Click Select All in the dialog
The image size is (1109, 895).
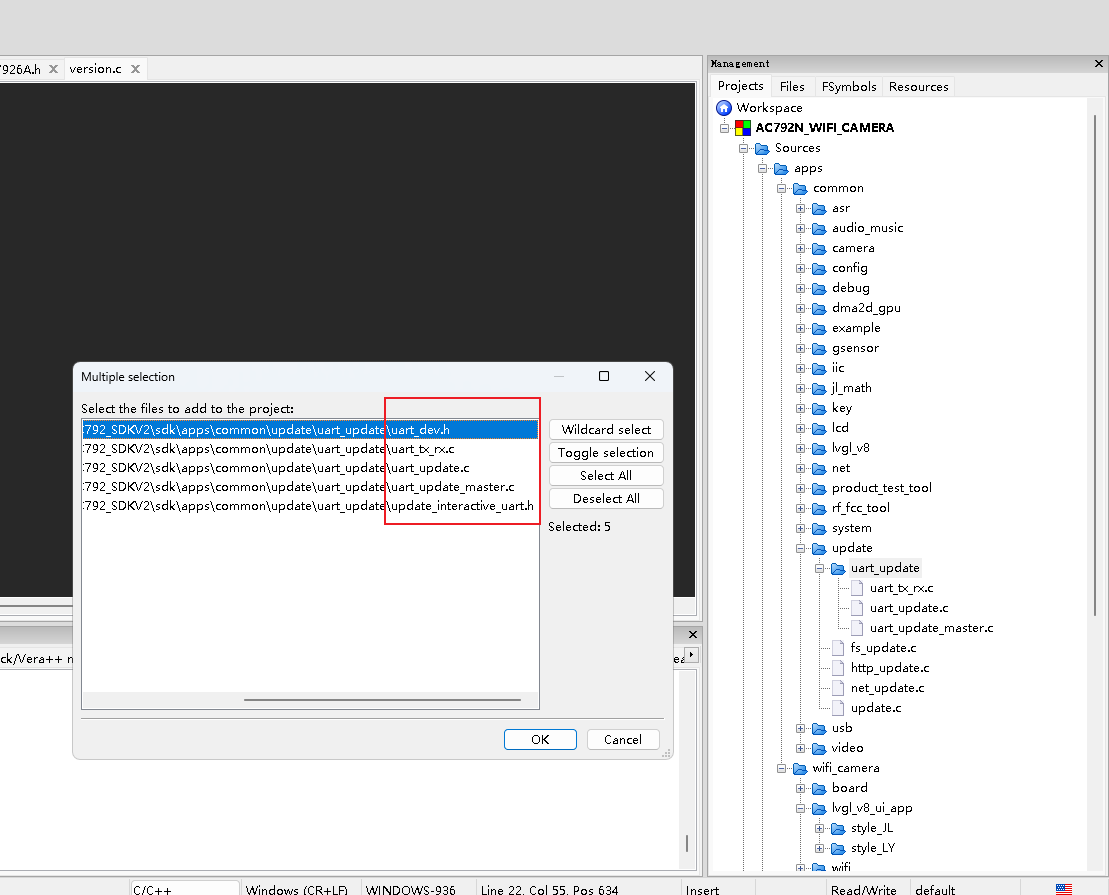click(x=606, y=475)
